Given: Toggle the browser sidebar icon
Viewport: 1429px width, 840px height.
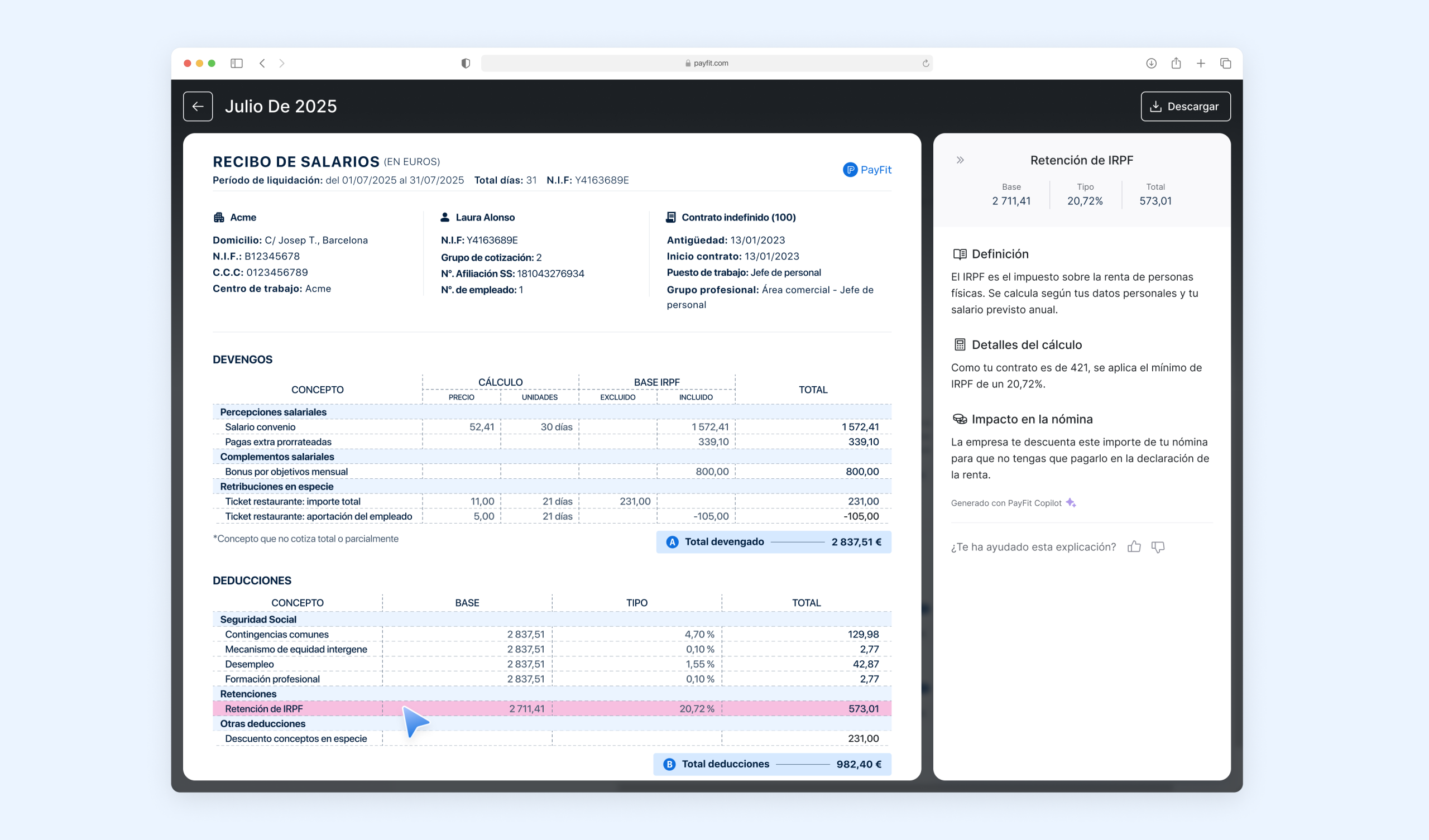Looking at the screenshot, I should tap(237, 63).
